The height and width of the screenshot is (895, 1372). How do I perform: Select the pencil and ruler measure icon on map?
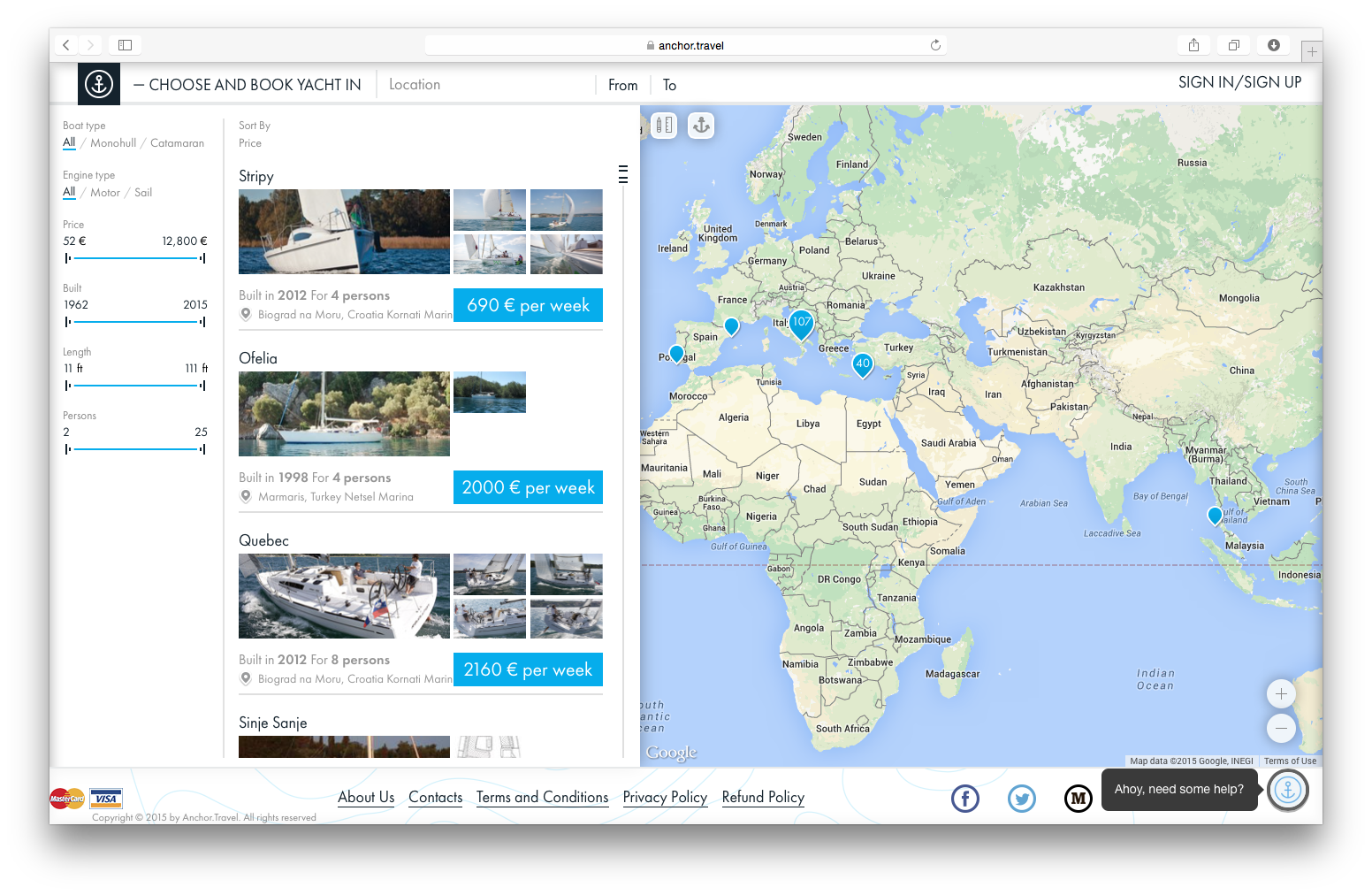point(664,125)
